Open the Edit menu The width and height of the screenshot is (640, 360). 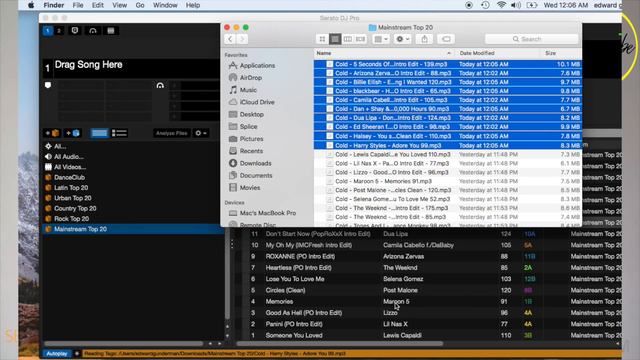pos(98,5)
